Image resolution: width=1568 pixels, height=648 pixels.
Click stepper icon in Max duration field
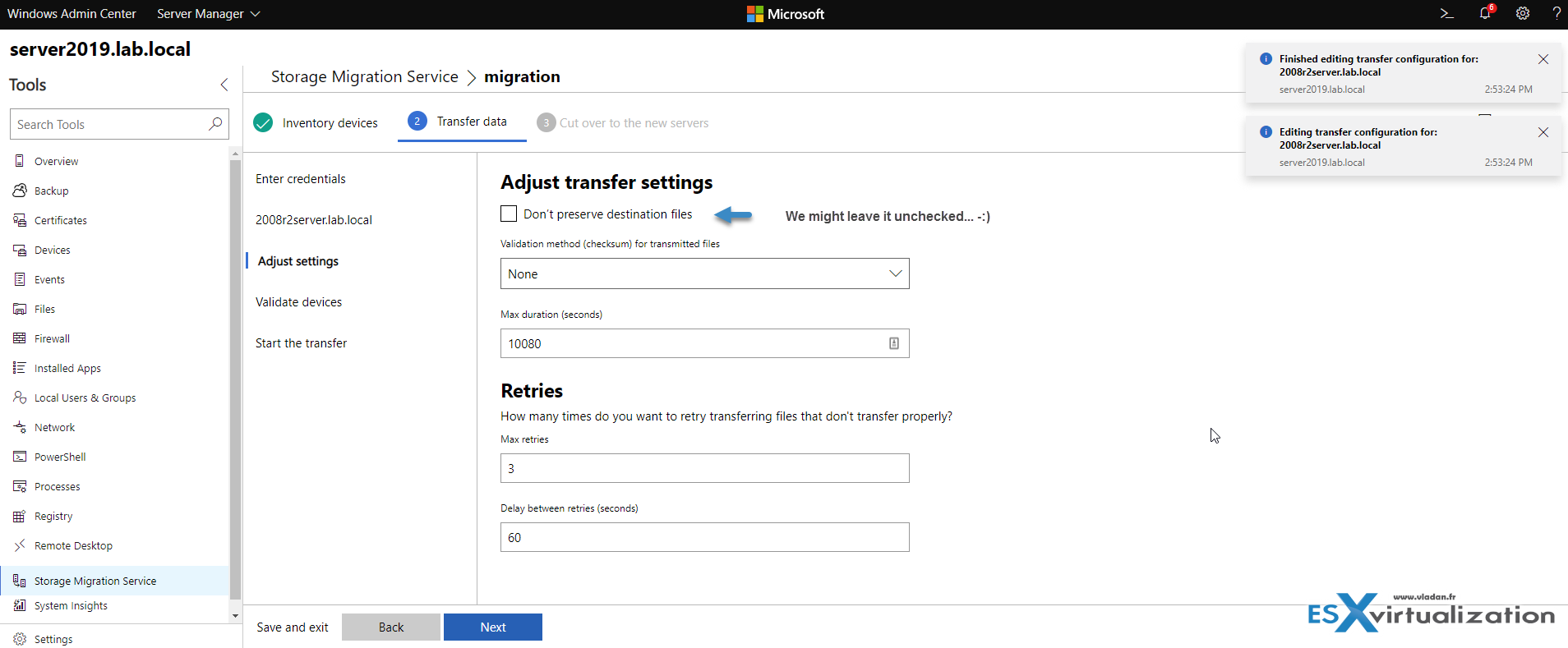pos(894,343)
